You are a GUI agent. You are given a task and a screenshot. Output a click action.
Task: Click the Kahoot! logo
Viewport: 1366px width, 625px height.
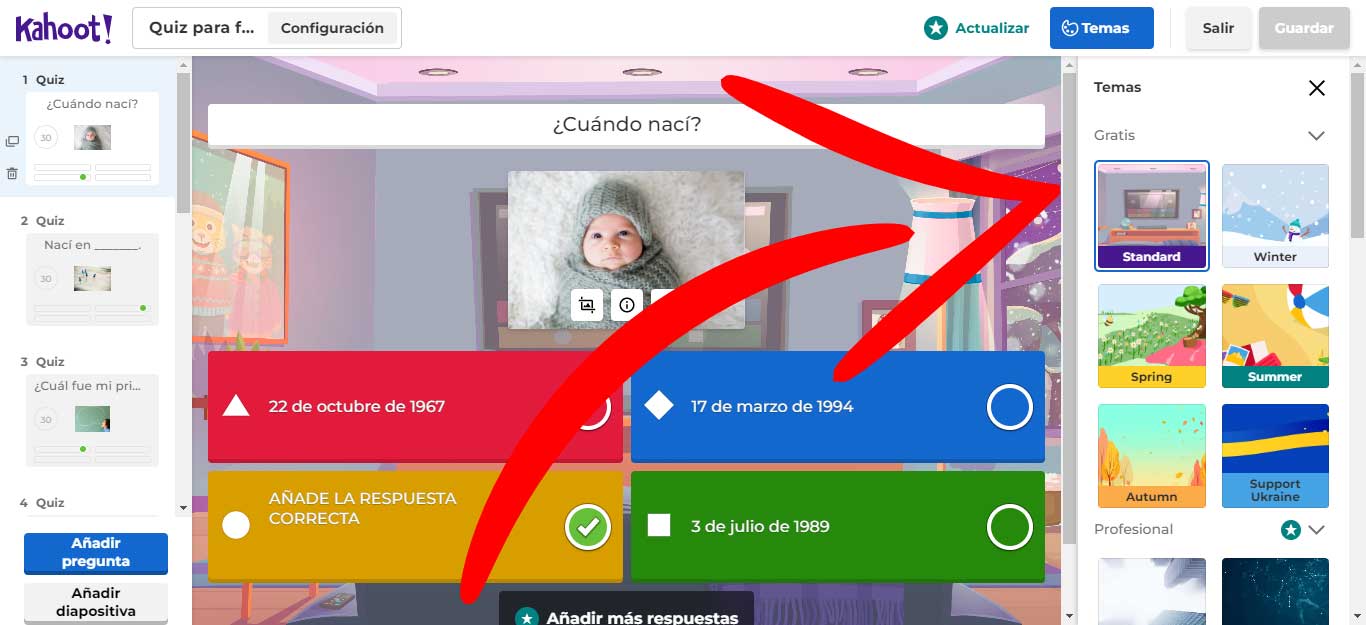tap(63, 28)
